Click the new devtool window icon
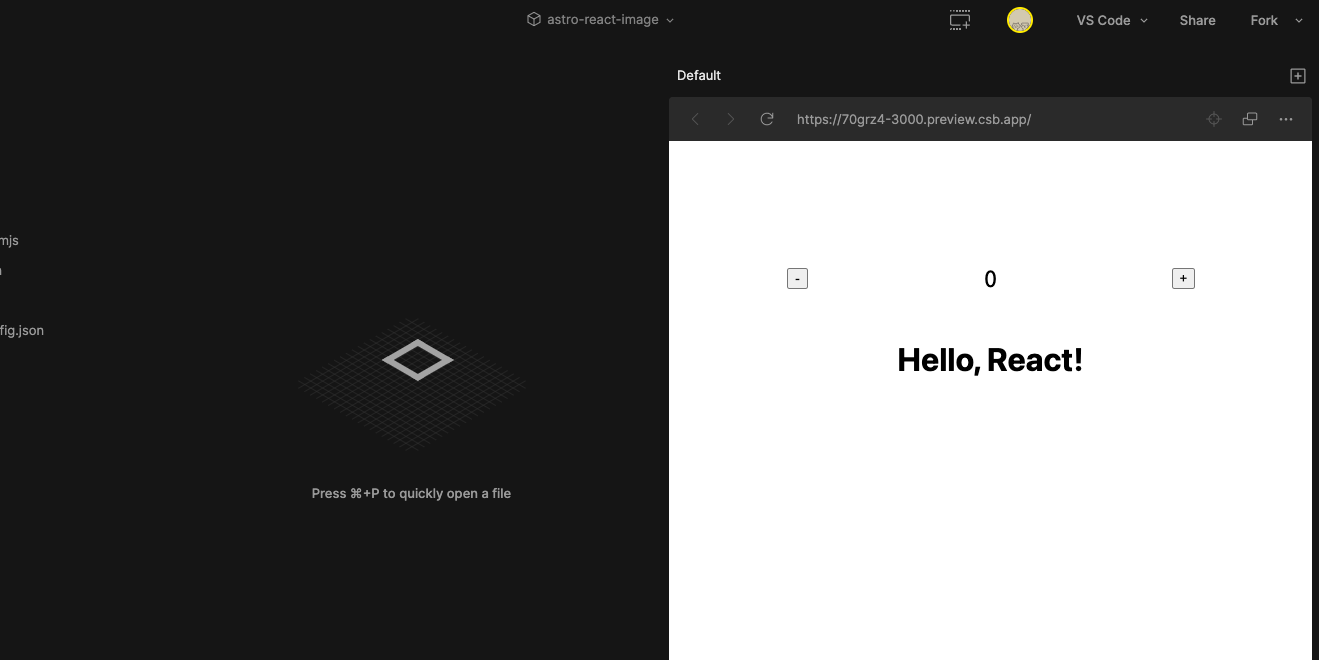The image size is (1319, 660). pos(960,20)
